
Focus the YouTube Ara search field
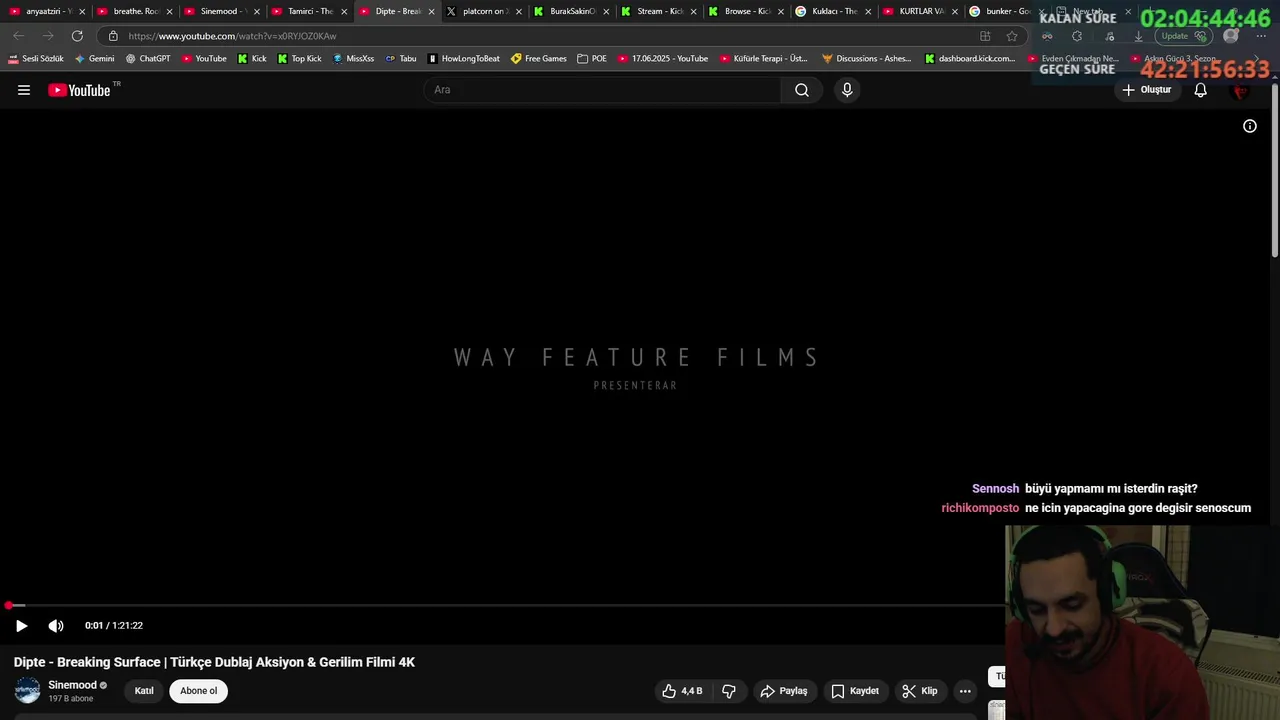tap(604, 90)
